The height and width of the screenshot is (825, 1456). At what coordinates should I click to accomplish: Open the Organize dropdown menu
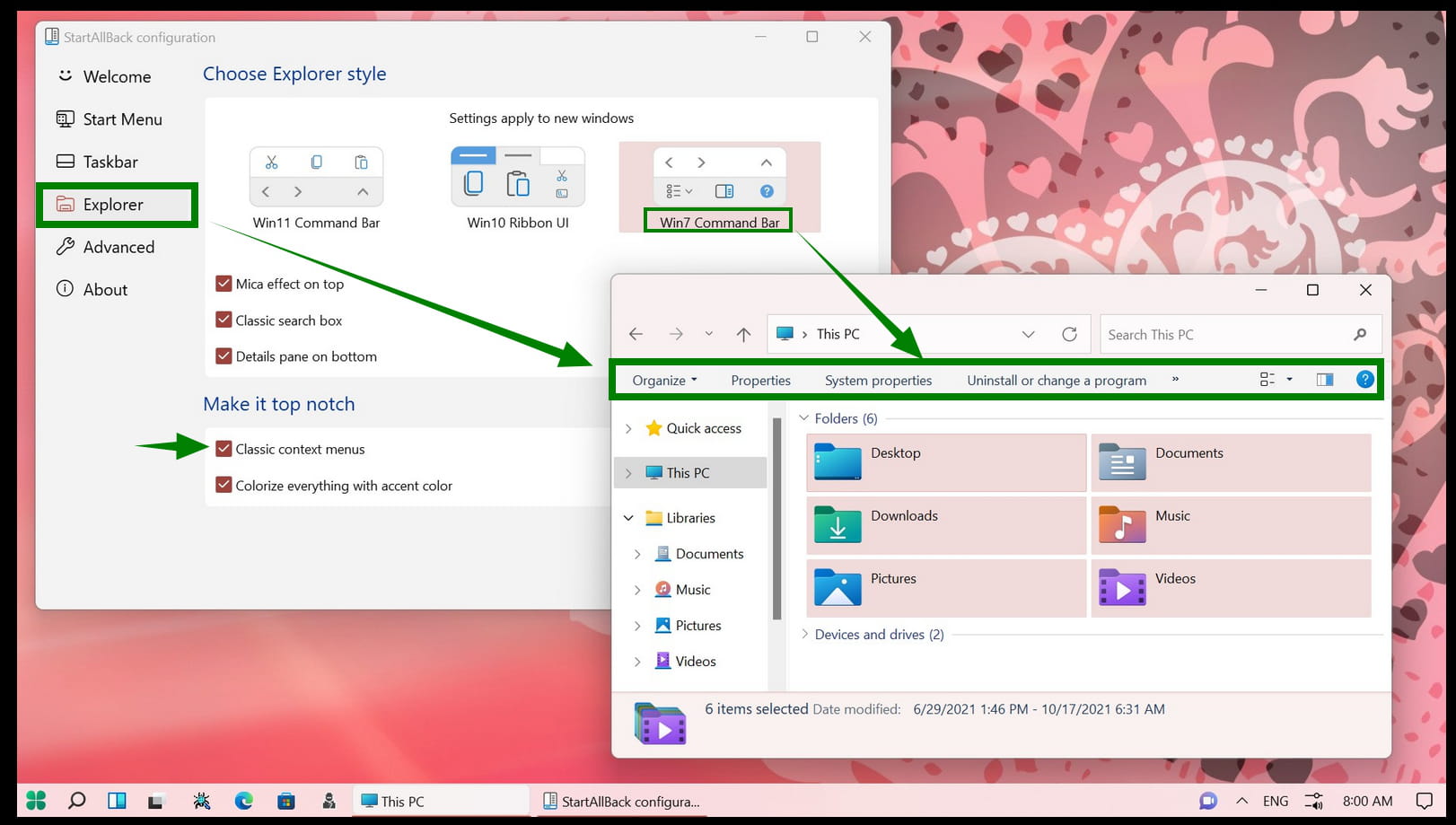pyautogui.click(x=664, y=381)
